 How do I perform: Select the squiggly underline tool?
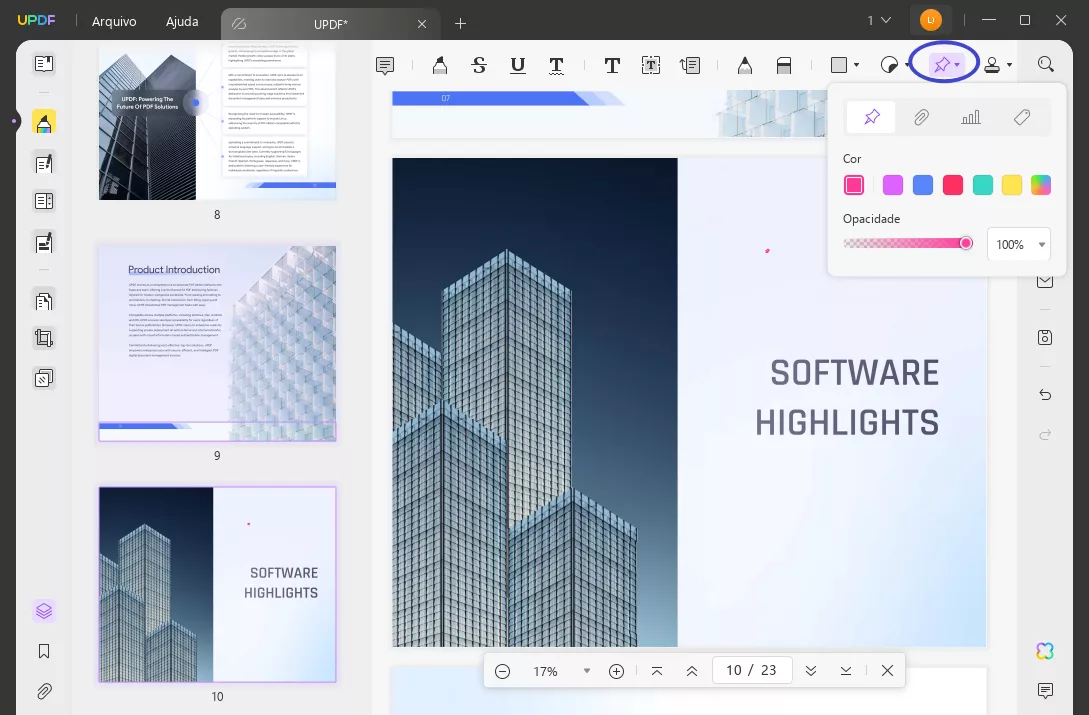[556, 65]
